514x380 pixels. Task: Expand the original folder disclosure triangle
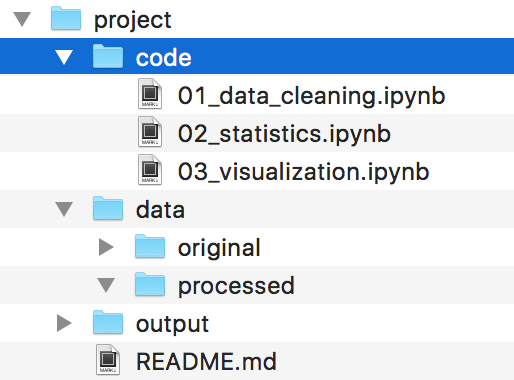coord(106,247)
